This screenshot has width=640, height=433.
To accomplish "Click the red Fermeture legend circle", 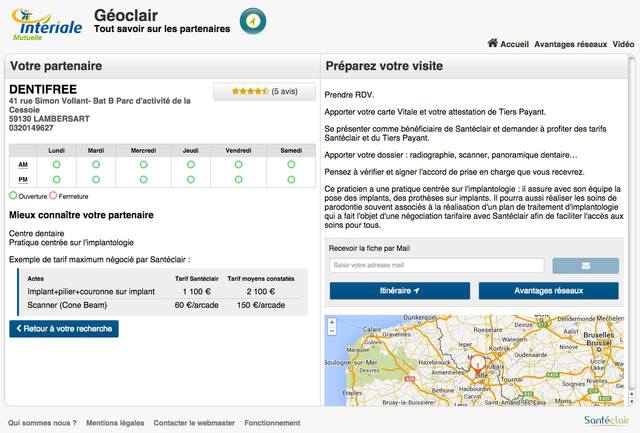I will coord(53,195).
